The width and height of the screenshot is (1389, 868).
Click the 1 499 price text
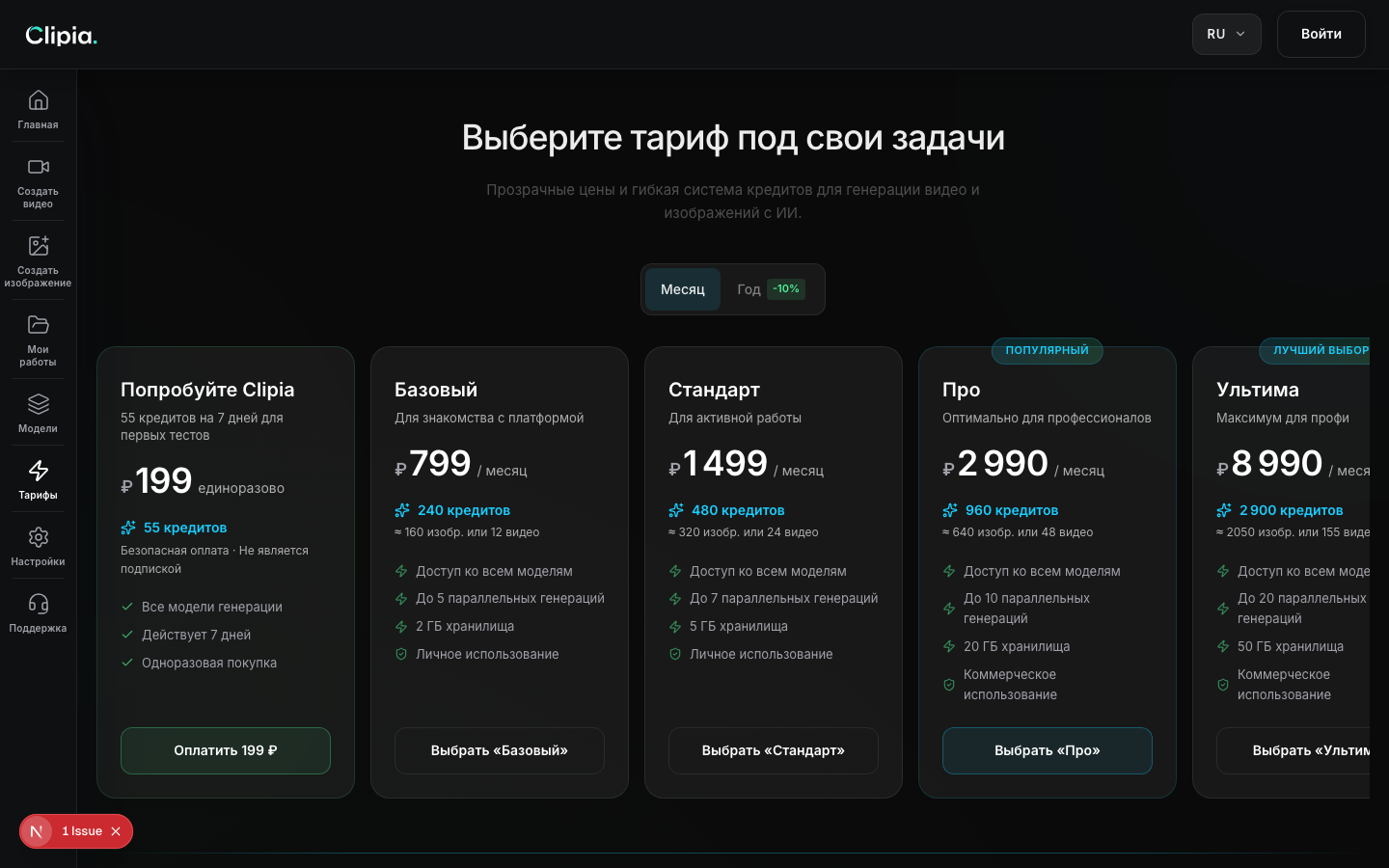(725, 464)
